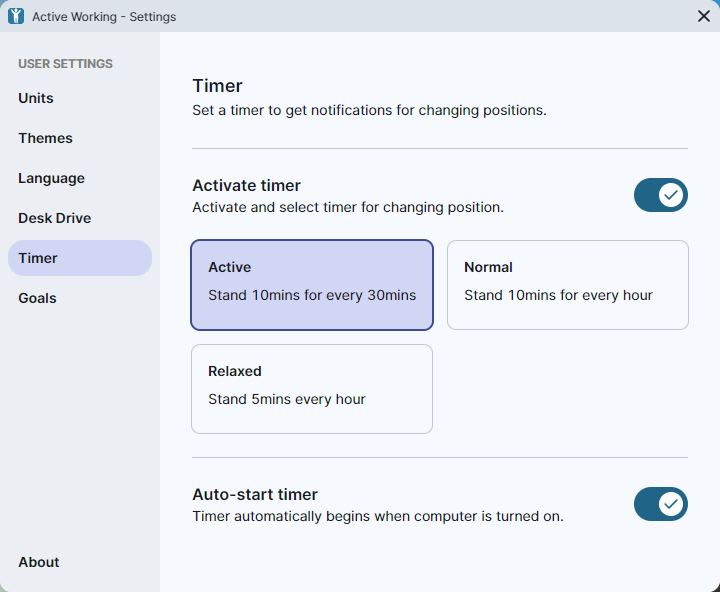The image size is (720, 592).
Task: Turn off the Auto-start timer switch
Action: tap(660, 504)
